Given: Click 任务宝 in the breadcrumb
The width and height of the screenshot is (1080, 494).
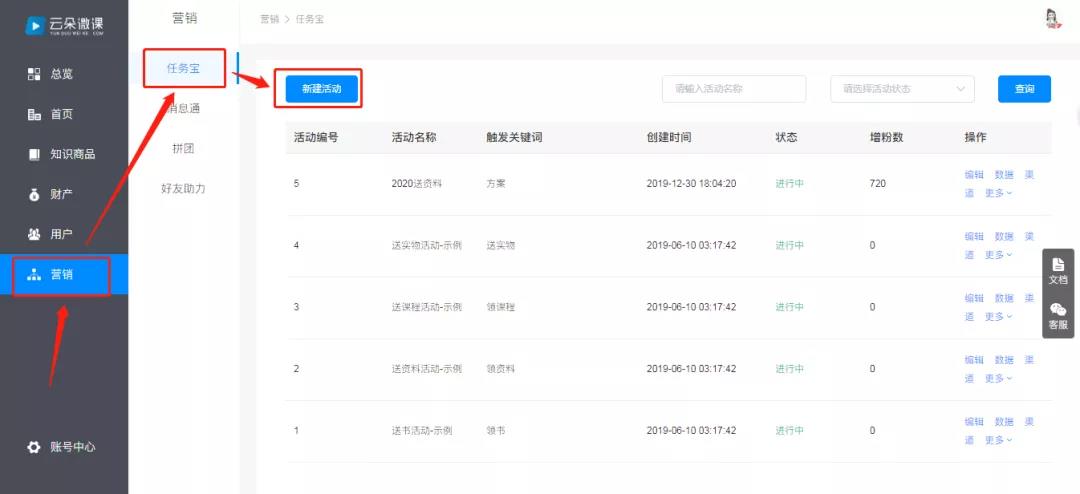Looking at the screenshot, I should (310, 19).
